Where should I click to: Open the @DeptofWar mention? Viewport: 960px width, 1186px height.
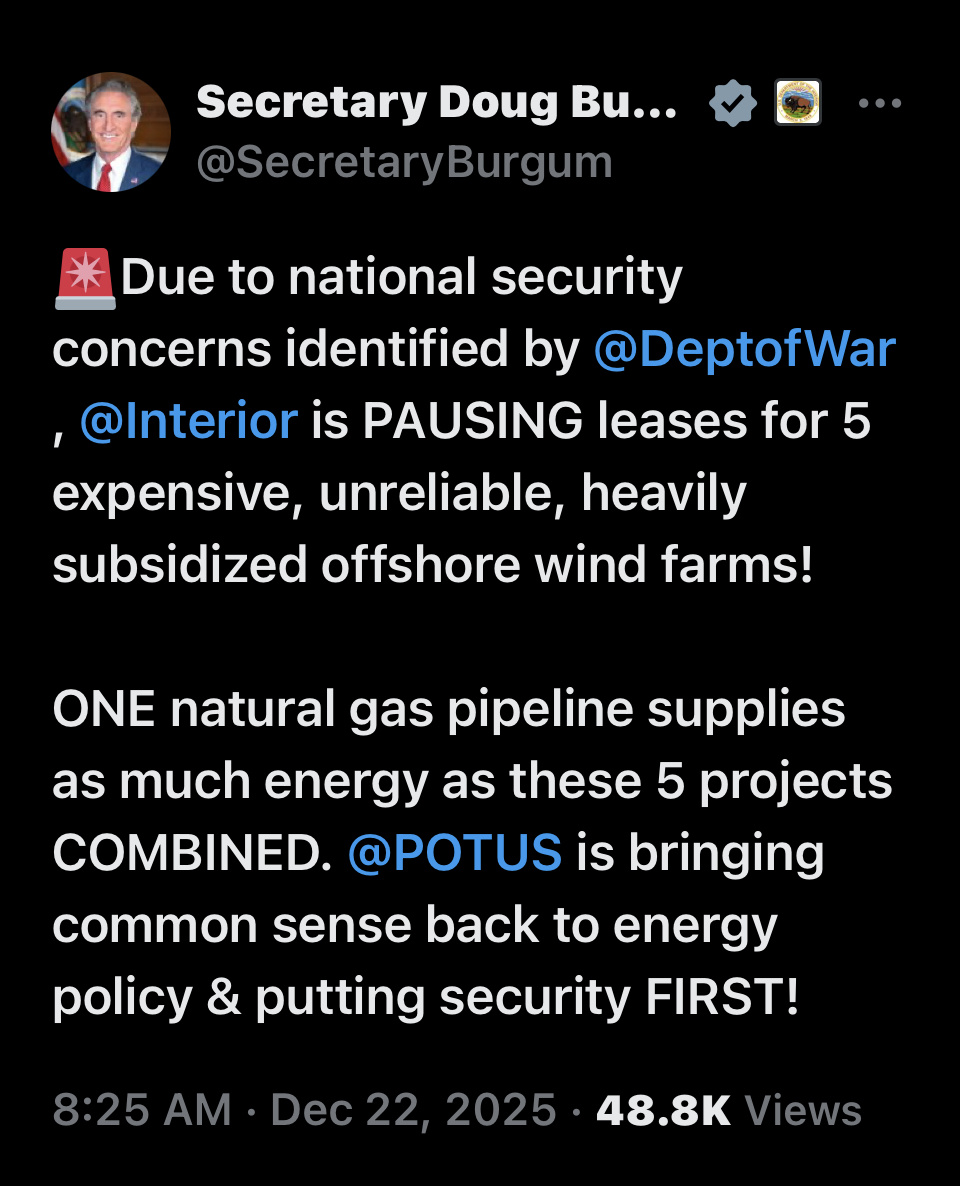(744, 349)
